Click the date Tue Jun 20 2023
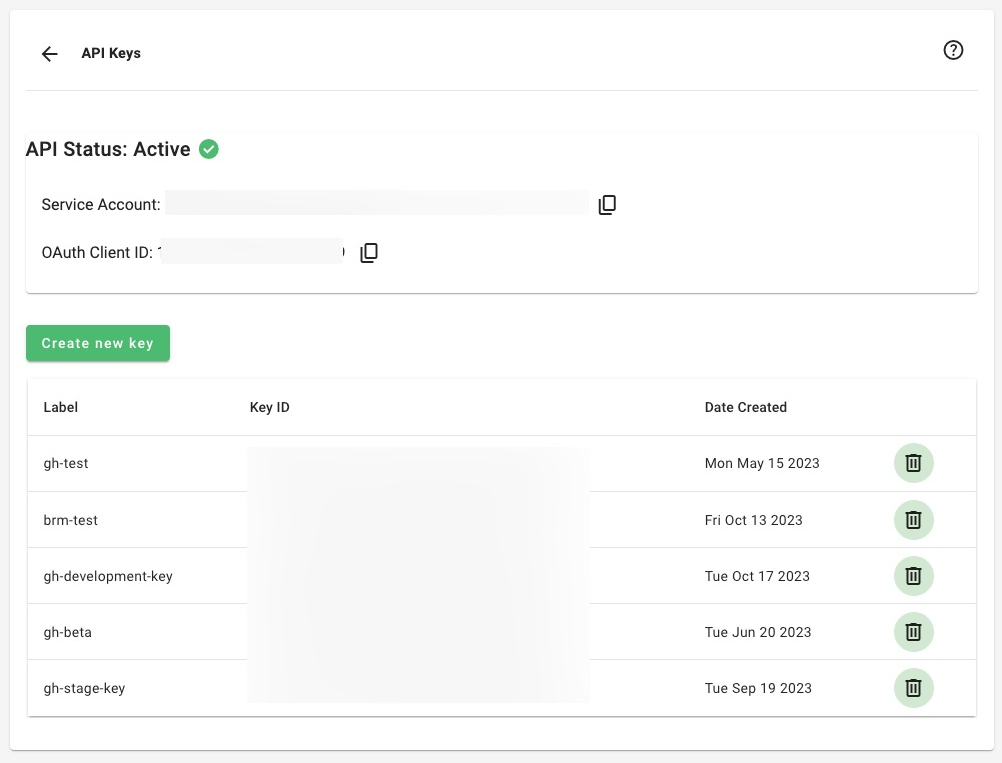The width and height of the screenshot is (1002, 763). [x=758, y=633]
